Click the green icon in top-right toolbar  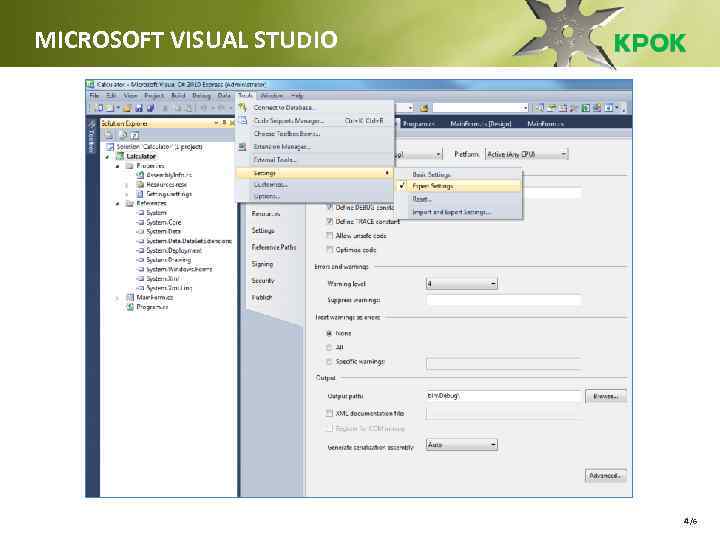tap(586, 108)
